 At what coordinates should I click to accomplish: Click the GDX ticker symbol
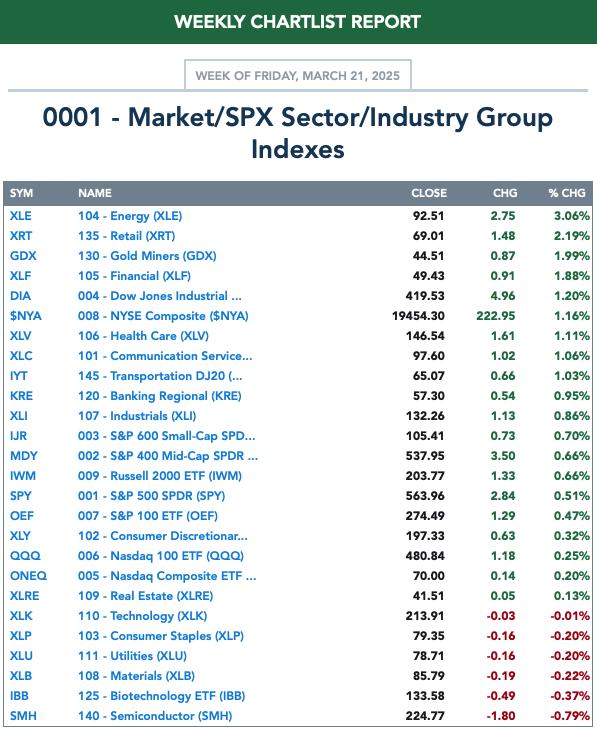(x=23, y=256)
